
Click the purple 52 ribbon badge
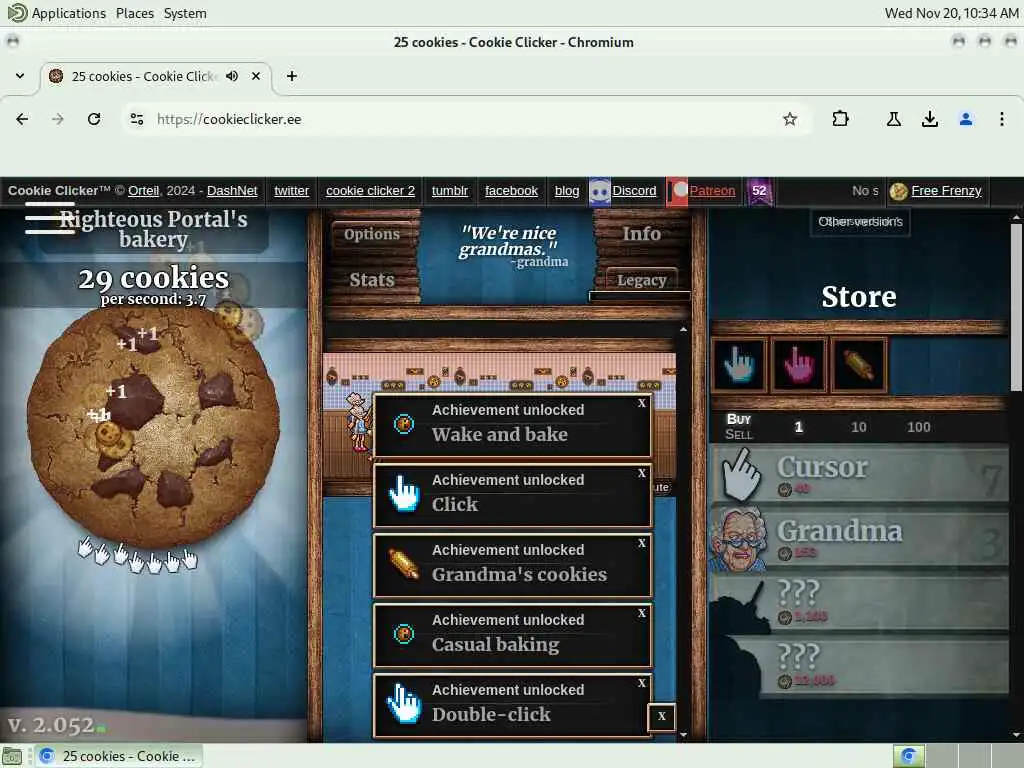click(760, 191)
